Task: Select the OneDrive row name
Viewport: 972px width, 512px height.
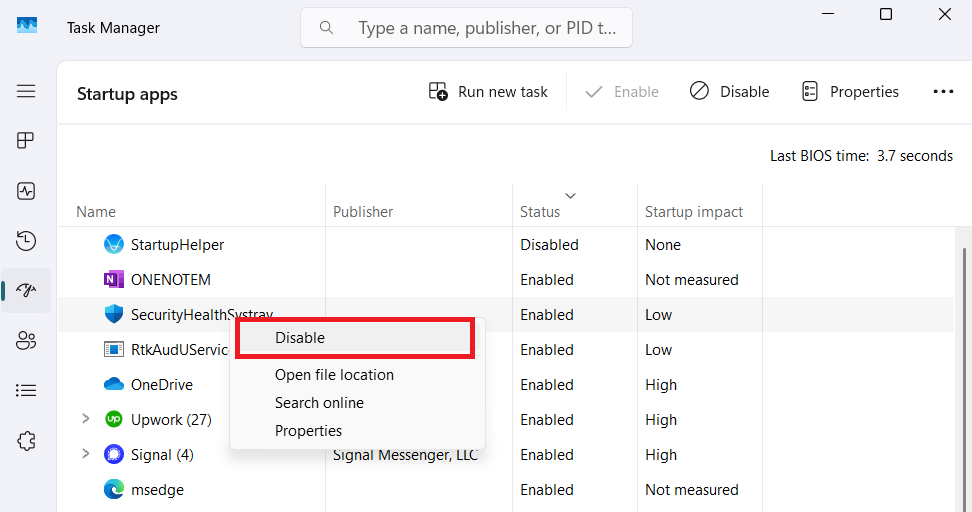Action: [162, 385]
